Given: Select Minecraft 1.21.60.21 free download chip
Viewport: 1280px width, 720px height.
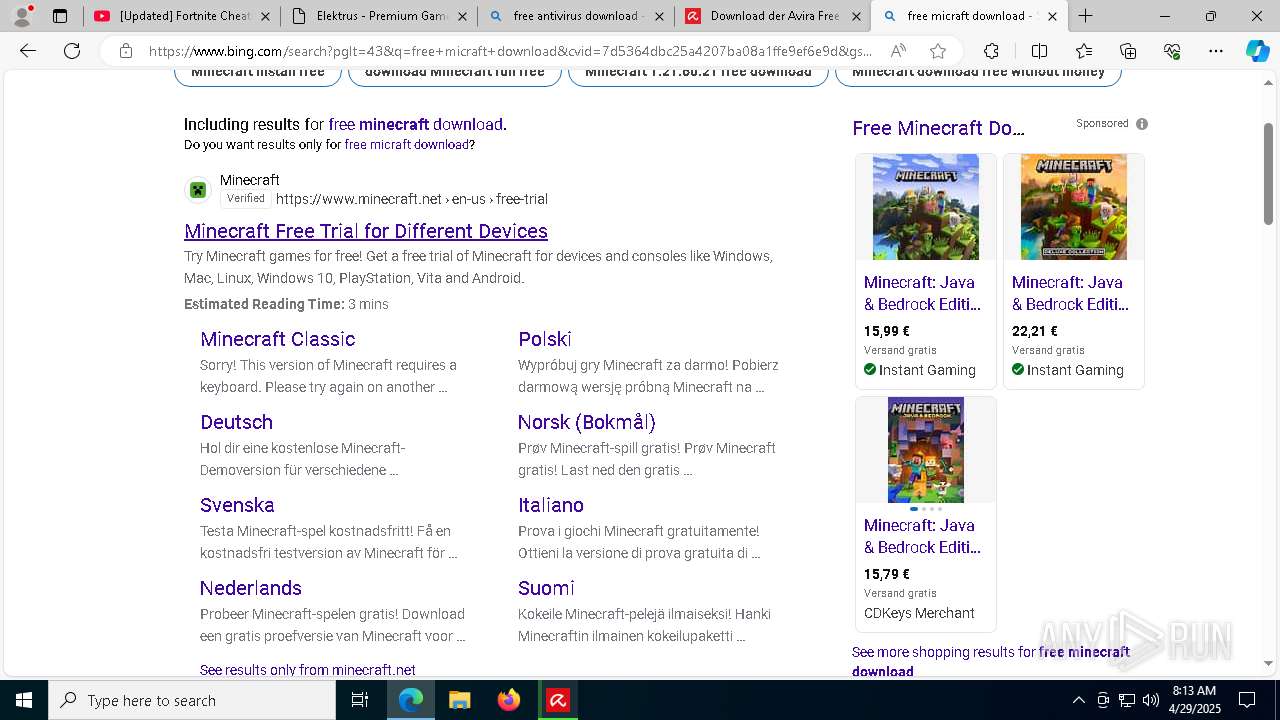Looking at the screenshot, I should pyautogui.click(x=698, y=72).
